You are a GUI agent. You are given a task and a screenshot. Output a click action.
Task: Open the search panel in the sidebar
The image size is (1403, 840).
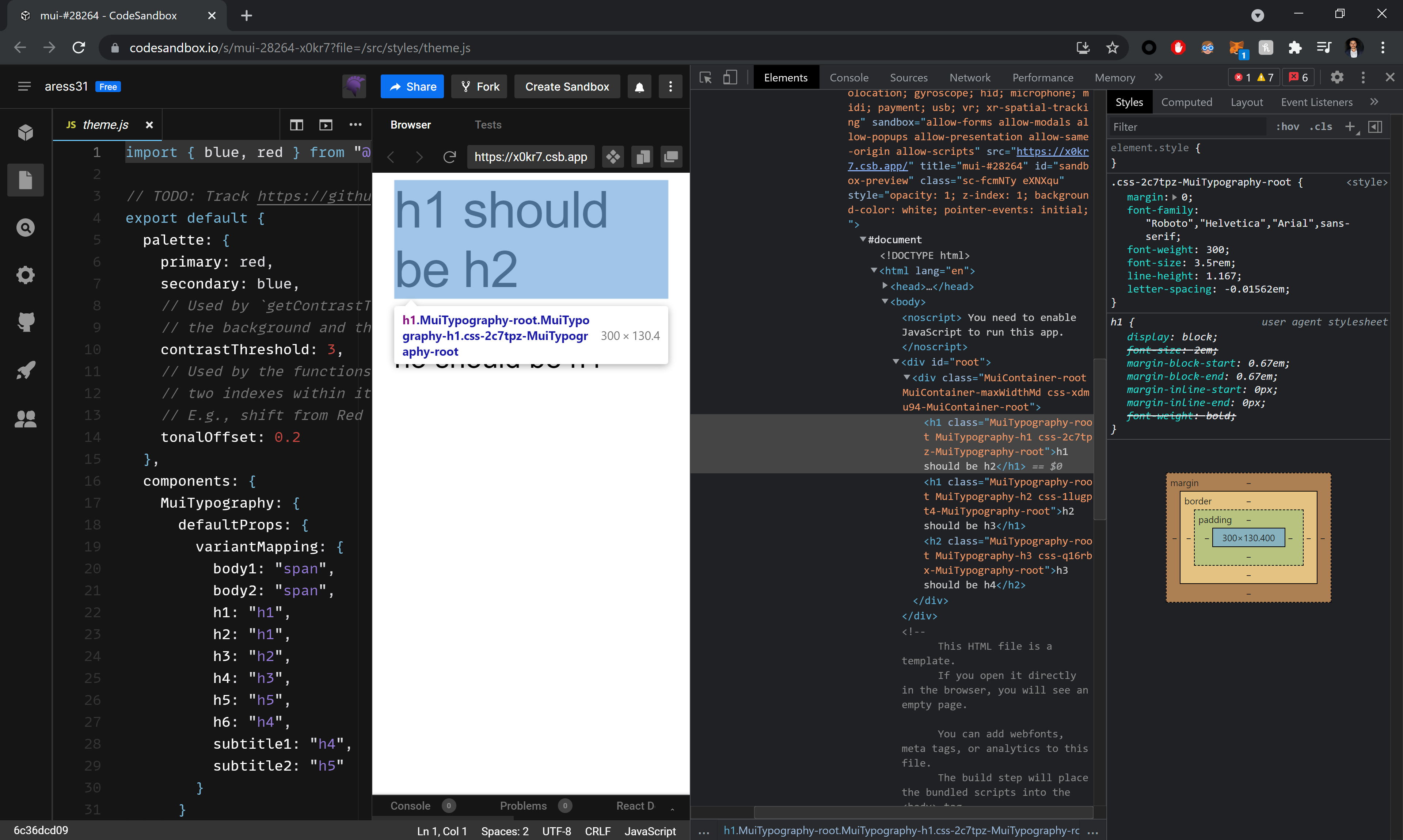click(26, 228)
